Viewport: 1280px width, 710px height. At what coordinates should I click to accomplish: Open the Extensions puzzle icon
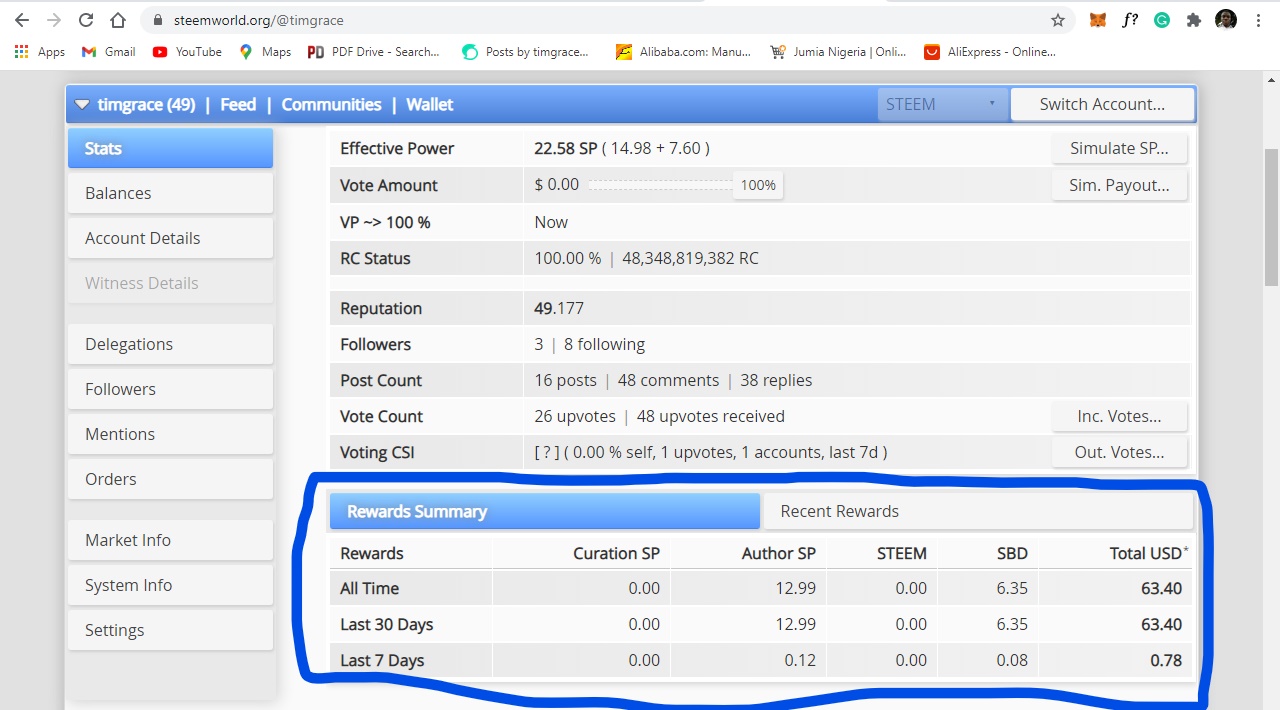1193,20
